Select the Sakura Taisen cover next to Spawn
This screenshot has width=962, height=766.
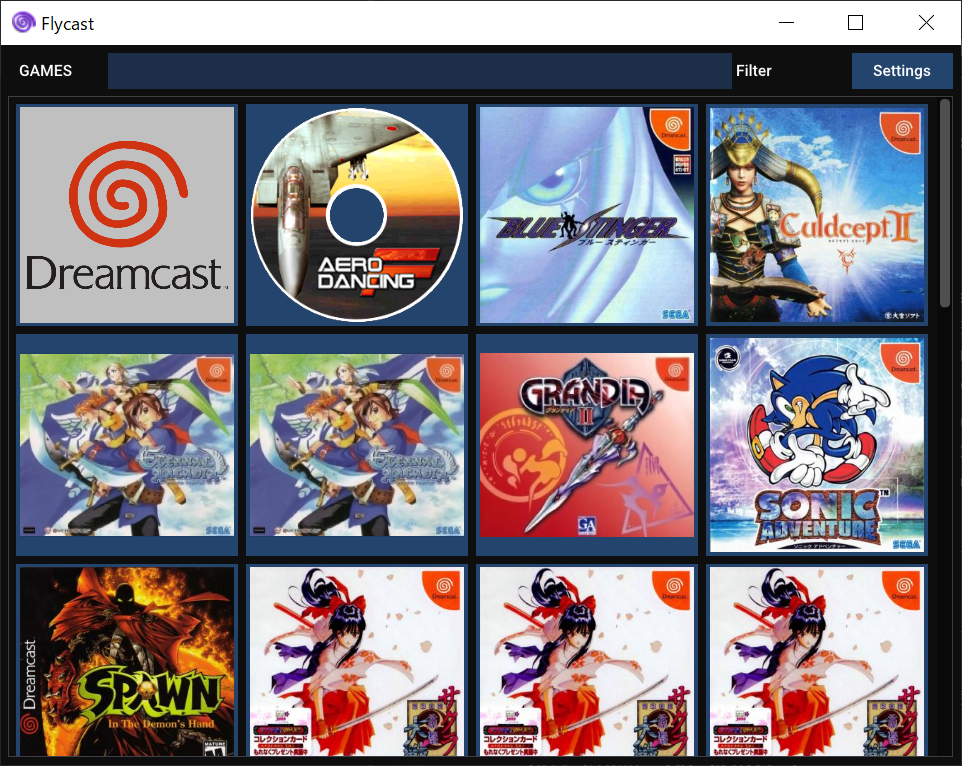click(357, 661)
